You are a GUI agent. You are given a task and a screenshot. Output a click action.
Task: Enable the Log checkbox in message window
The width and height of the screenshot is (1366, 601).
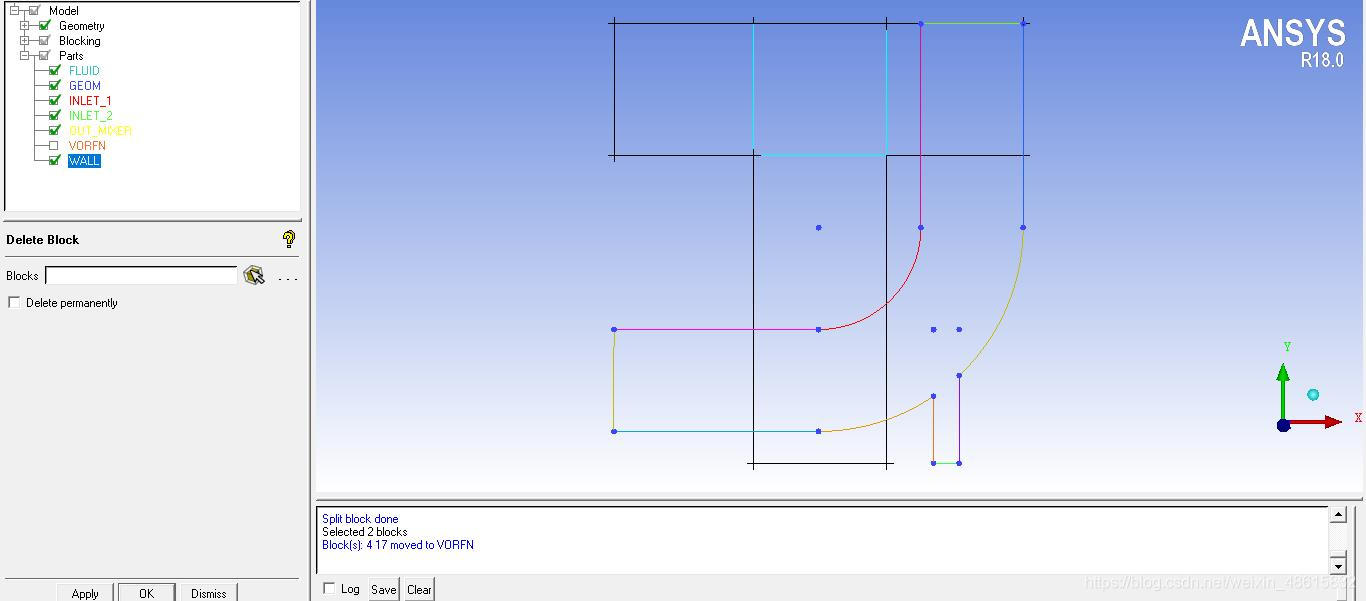(329, 589)
